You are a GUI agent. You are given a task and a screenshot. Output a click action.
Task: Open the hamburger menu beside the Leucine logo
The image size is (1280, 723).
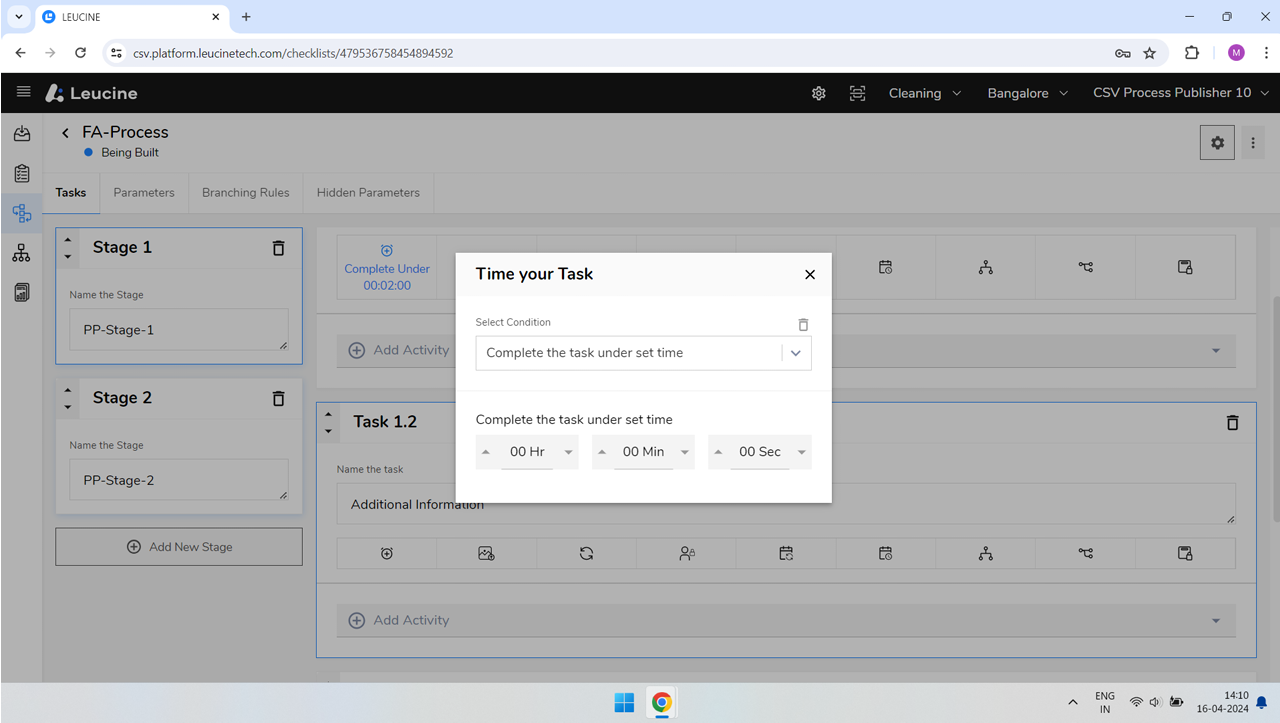(24, 92)
